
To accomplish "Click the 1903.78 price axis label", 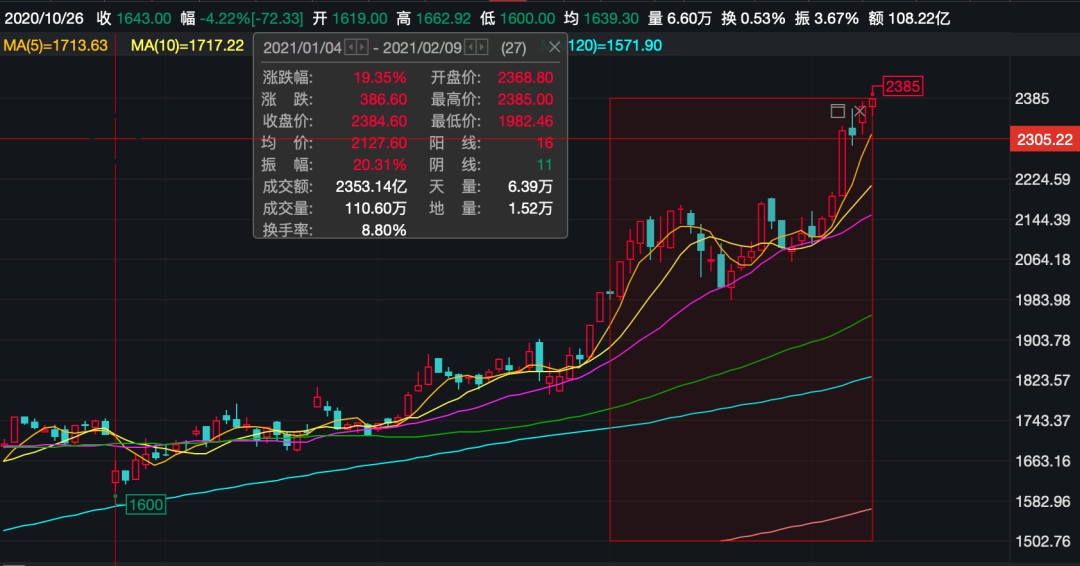I will pos(1042,341).
